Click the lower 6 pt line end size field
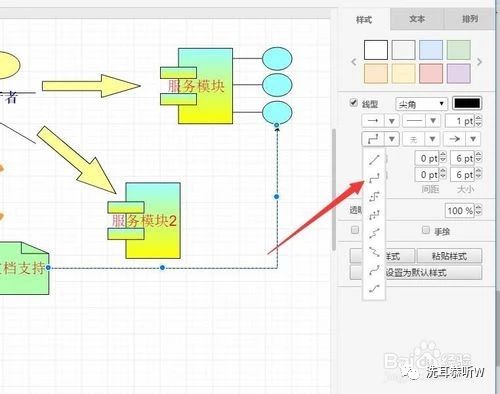Viewport: 500px width, 394px height. pos(463,175)
